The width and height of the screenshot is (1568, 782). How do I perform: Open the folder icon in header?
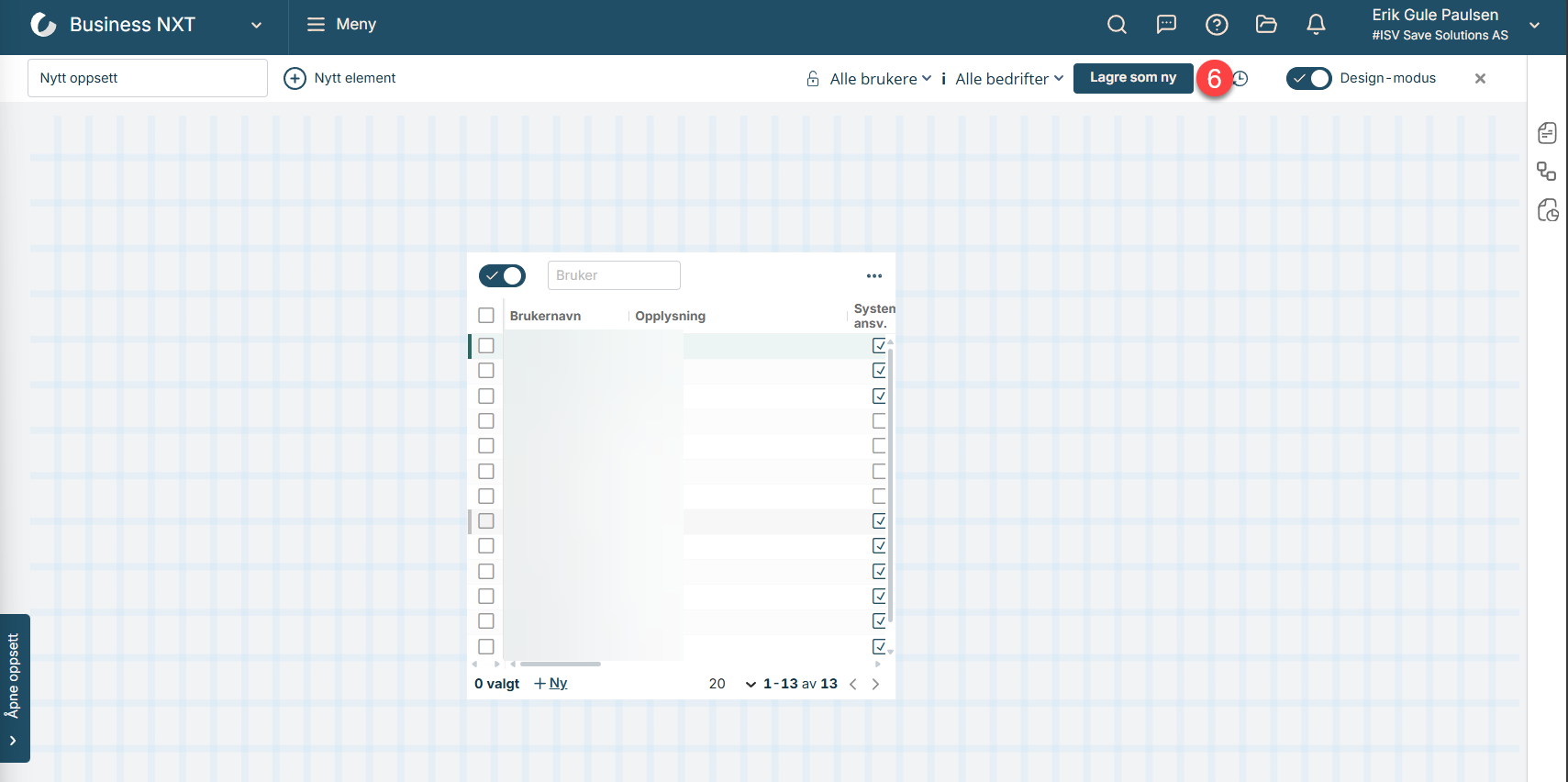pos(1266,25)
